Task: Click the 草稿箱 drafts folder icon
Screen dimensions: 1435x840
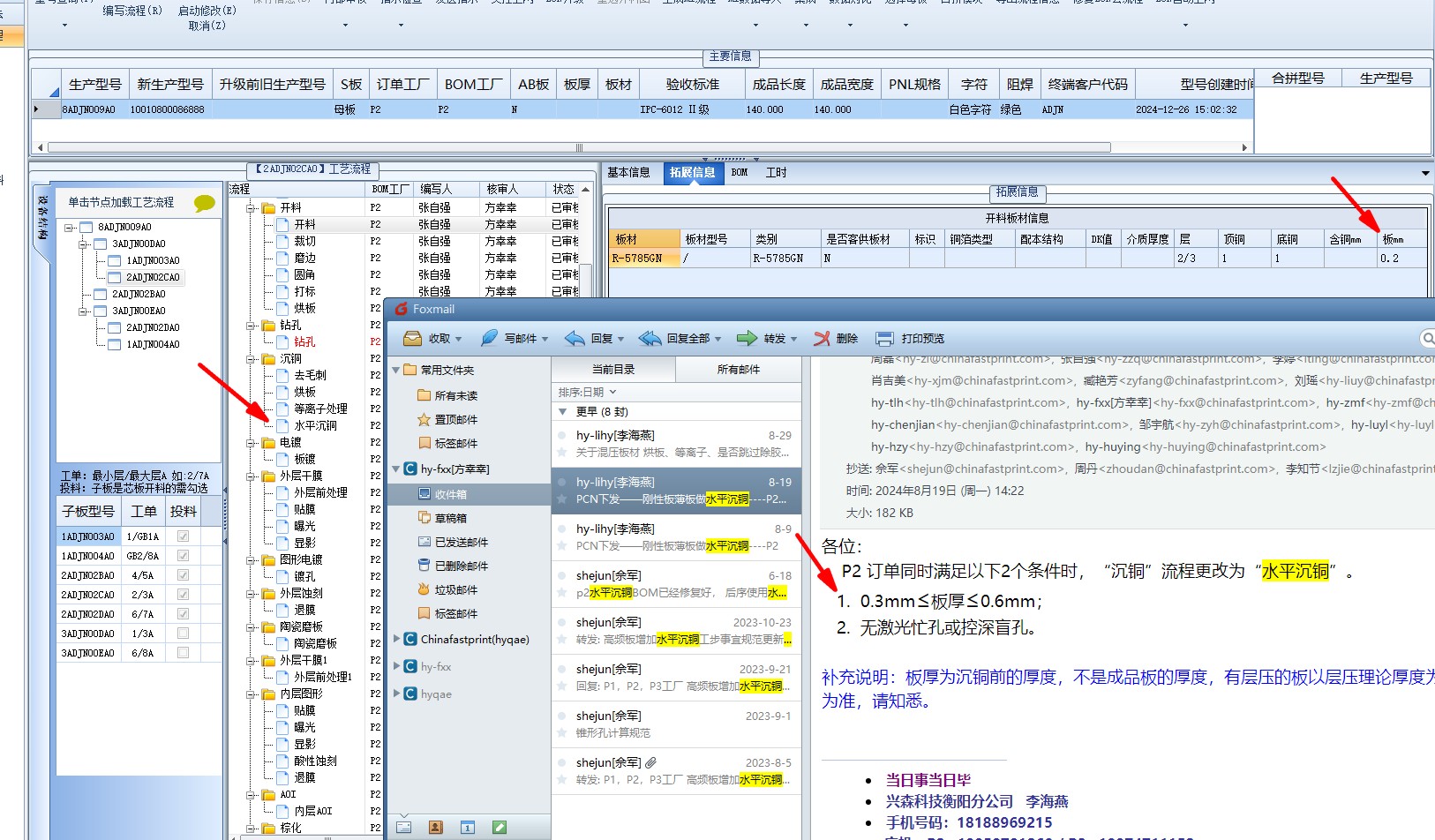Action: tap(424, 518)
